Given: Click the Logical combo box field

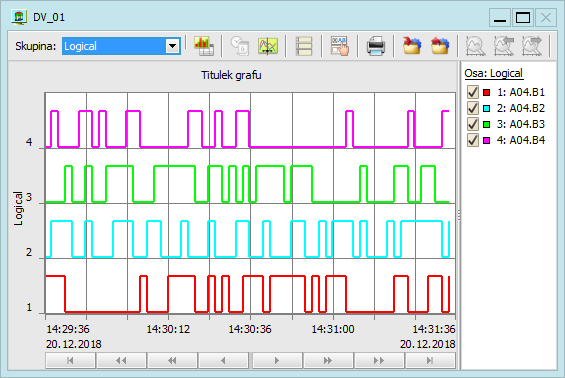Looking at the screenshot, I should point(121,46).
